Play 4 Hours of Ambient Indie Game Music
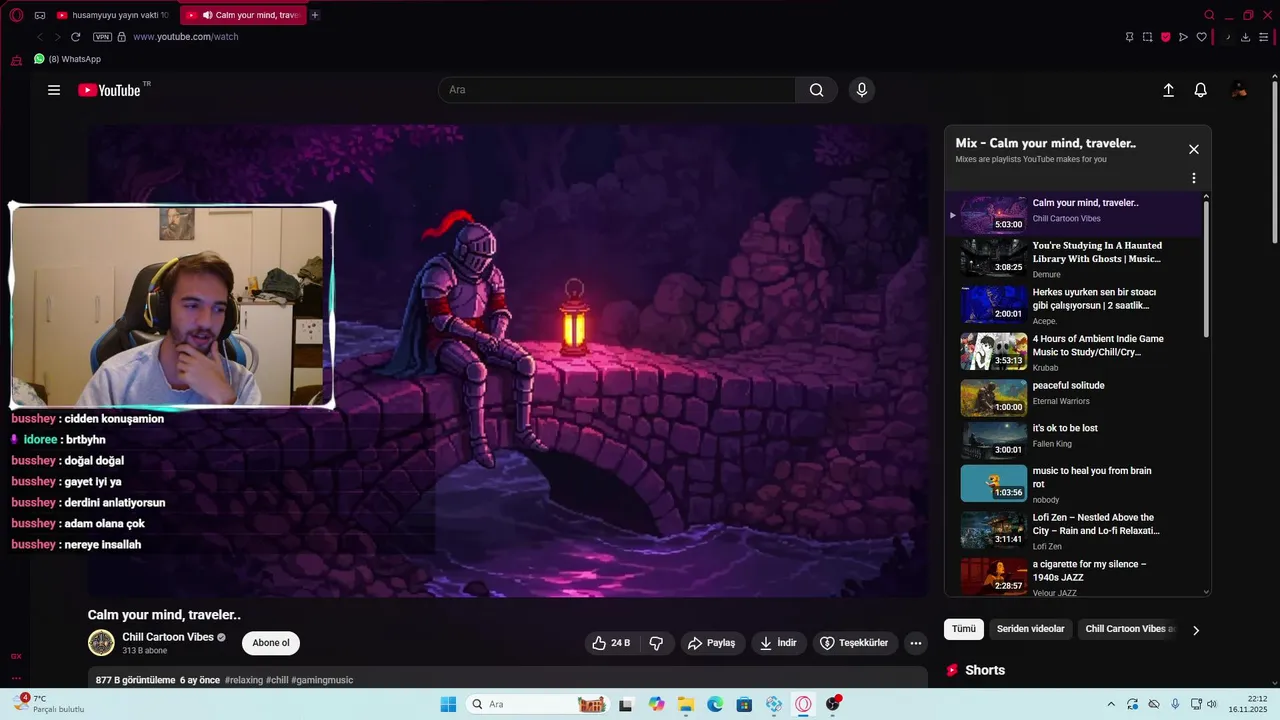Image resolution: width=1280 pixels, height=720 pixels. [1073, 351]
